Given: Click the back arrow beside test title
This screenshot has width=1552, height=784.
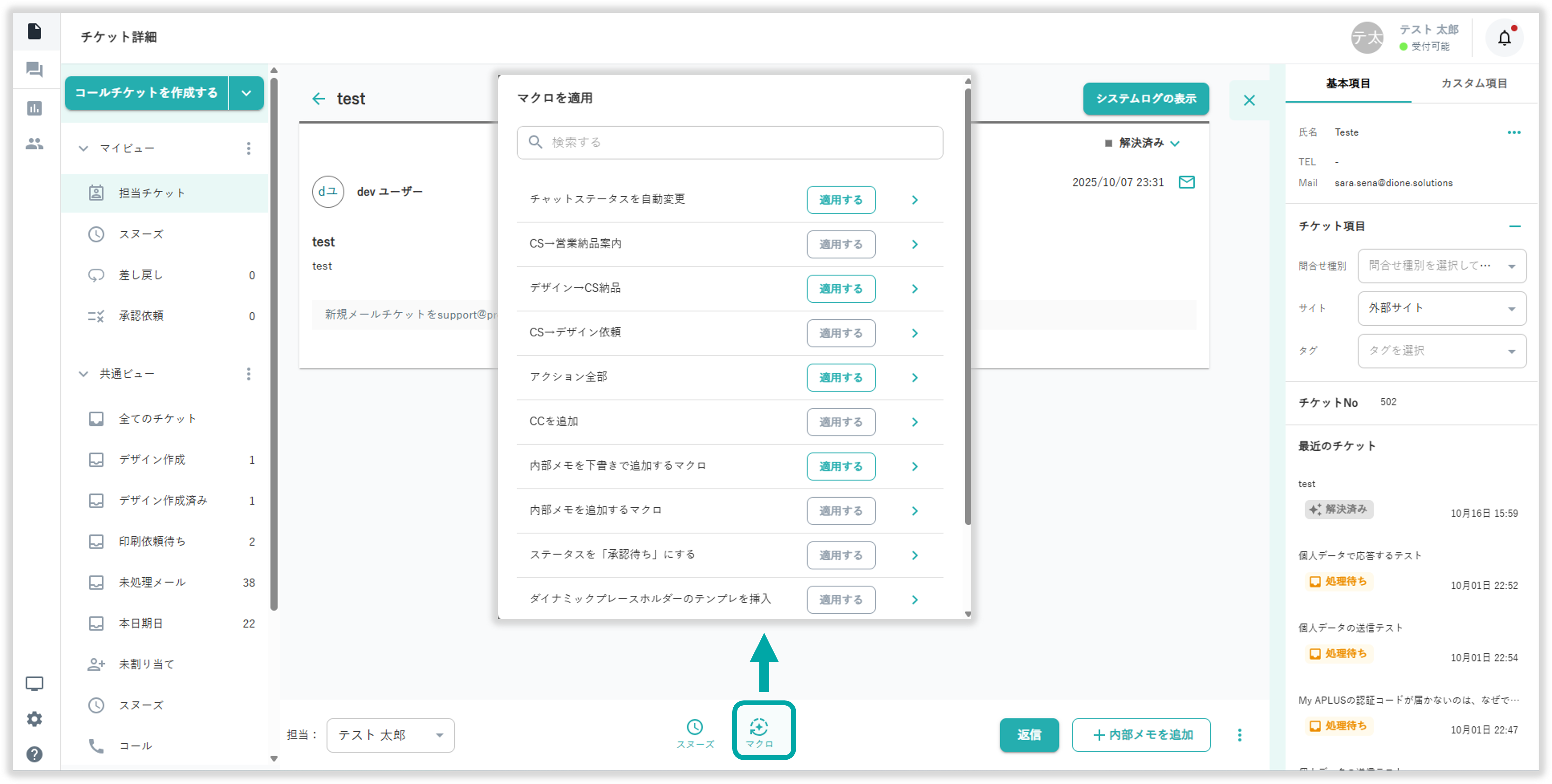Looking at the screenshot, I should point(318,99).
